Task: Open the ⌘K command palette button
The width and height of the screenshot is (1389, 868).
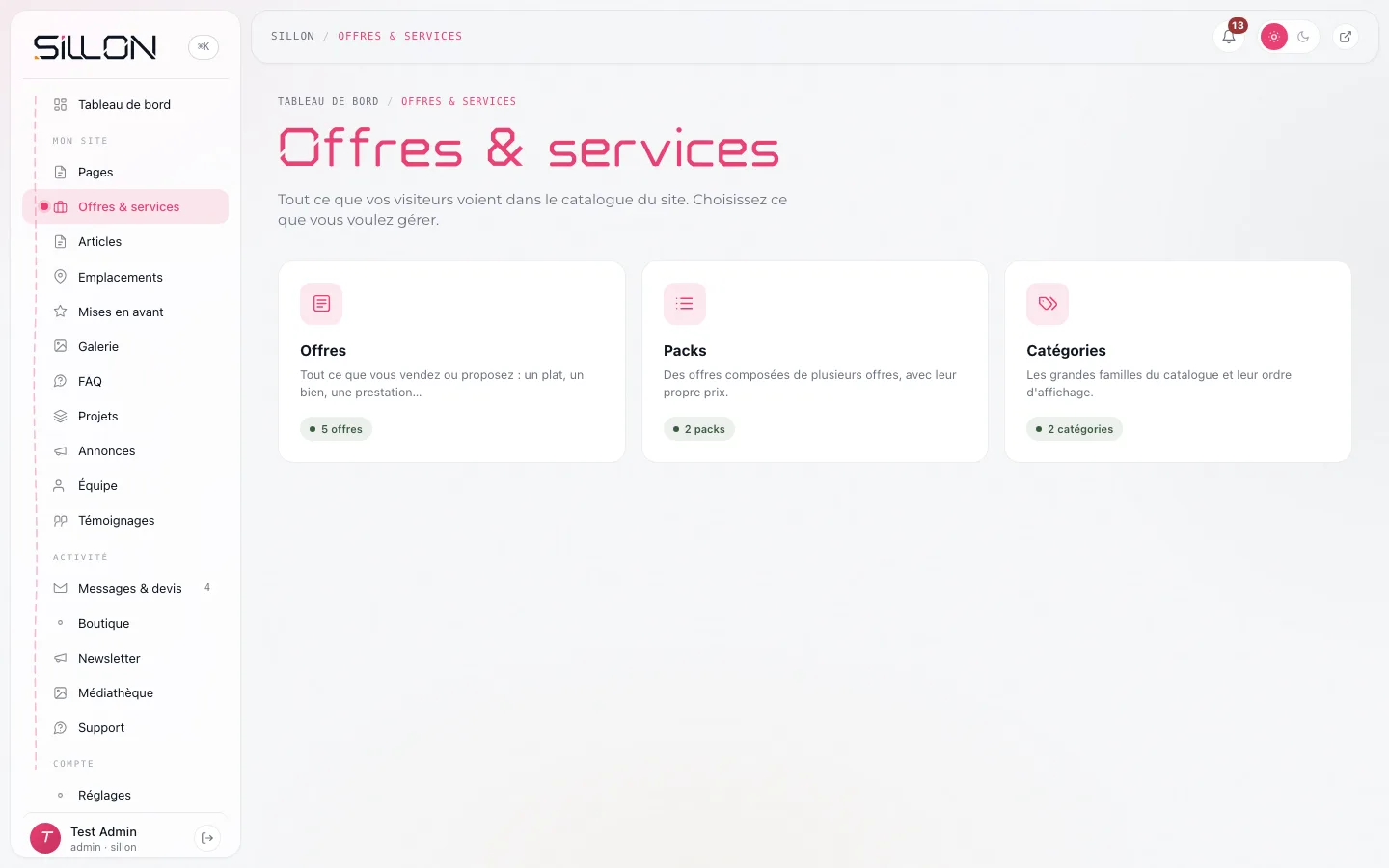Action: (x=204, y=46)
